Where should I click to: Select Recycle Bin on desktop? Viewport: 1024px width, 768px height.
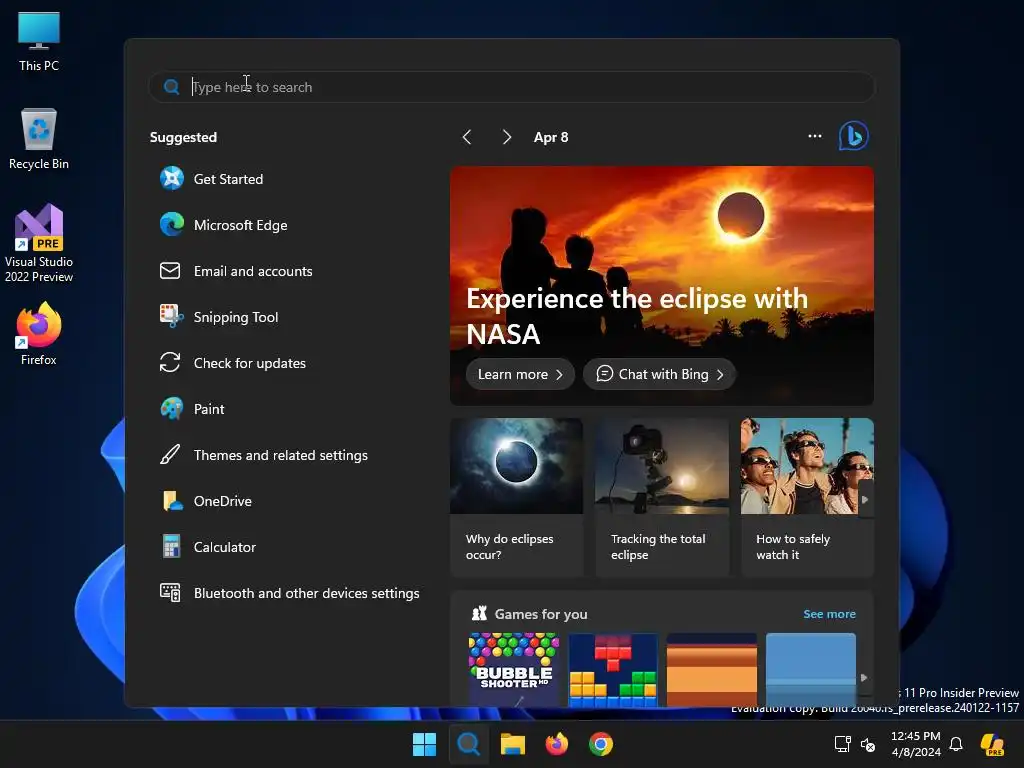(x=39, y=139)
